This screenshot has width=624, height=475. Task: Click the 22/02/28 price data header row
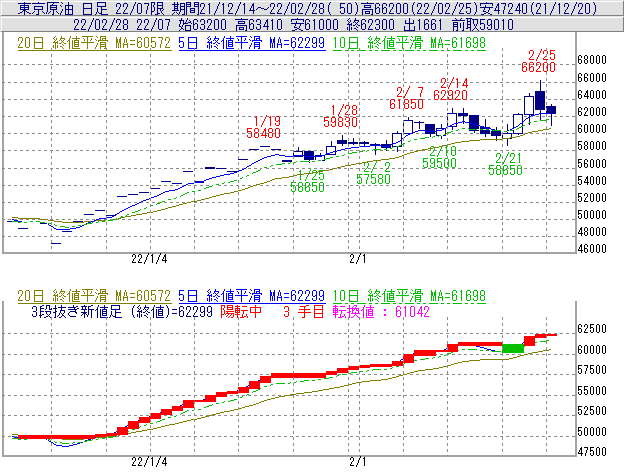pyautogui.click(x=312, y=25)
